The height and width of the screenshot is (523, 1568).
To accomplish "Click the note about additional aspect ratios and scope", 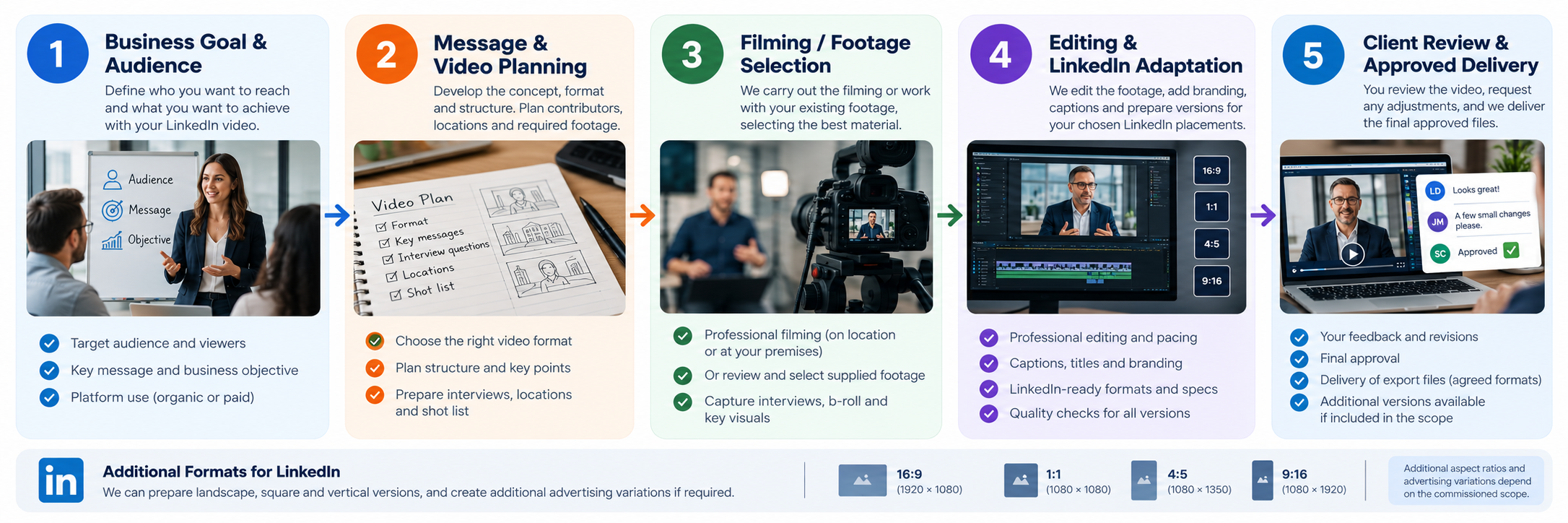I will 1467,481.
